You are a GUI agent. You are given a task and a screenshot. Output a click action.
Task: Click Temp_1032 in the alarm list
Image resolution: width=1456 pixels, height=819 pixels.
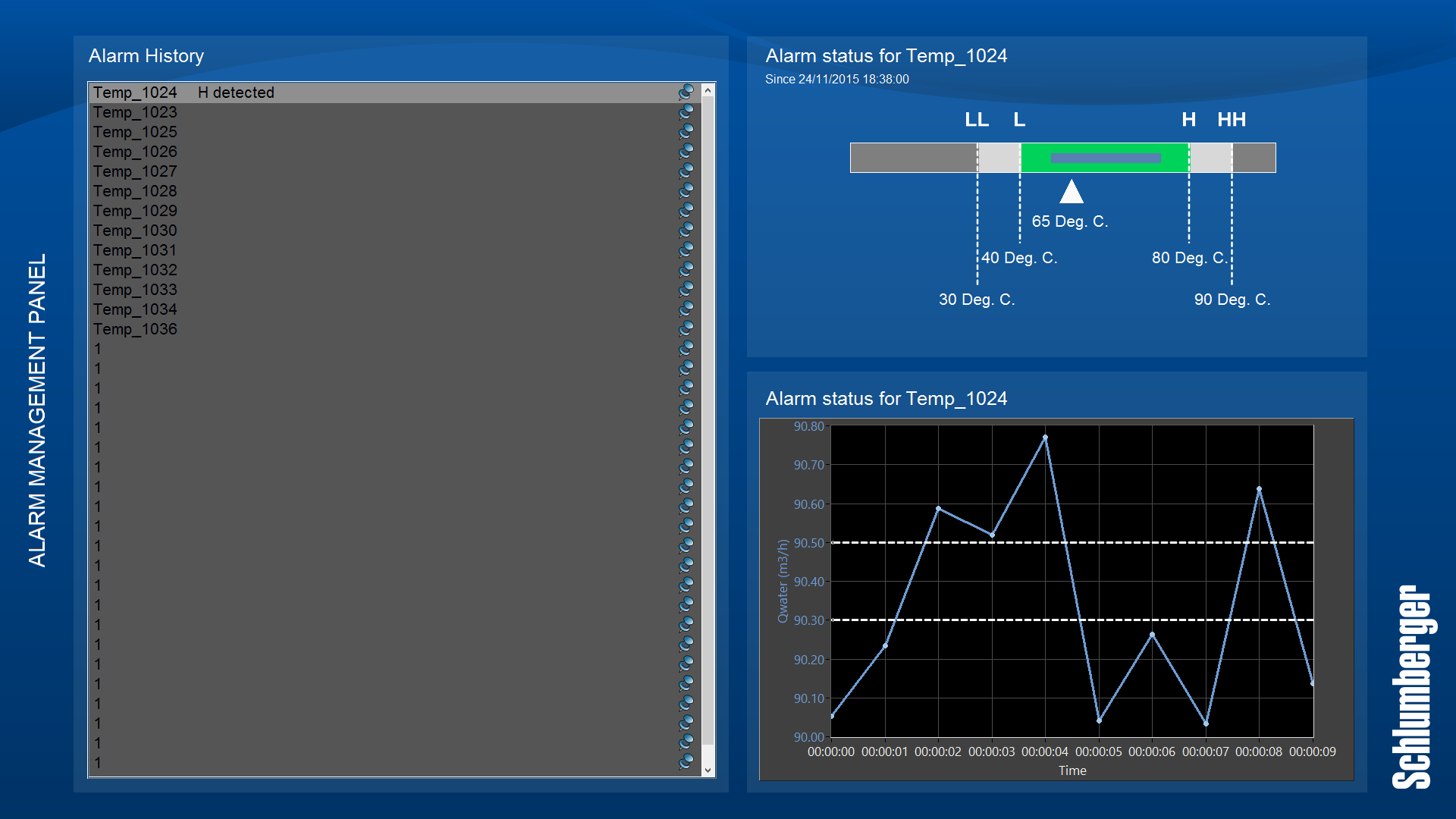394,270
